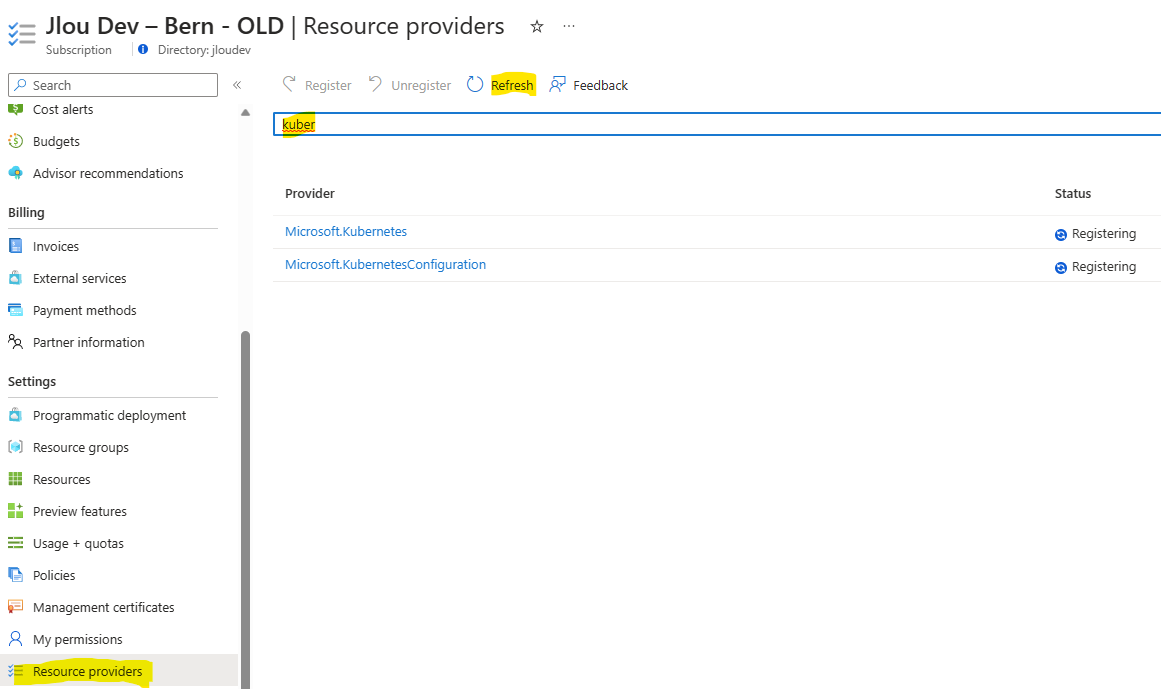Click the favorite star icon beside title
The width and height of the screenshot is (1161, 689).
[x=537, y=27]
